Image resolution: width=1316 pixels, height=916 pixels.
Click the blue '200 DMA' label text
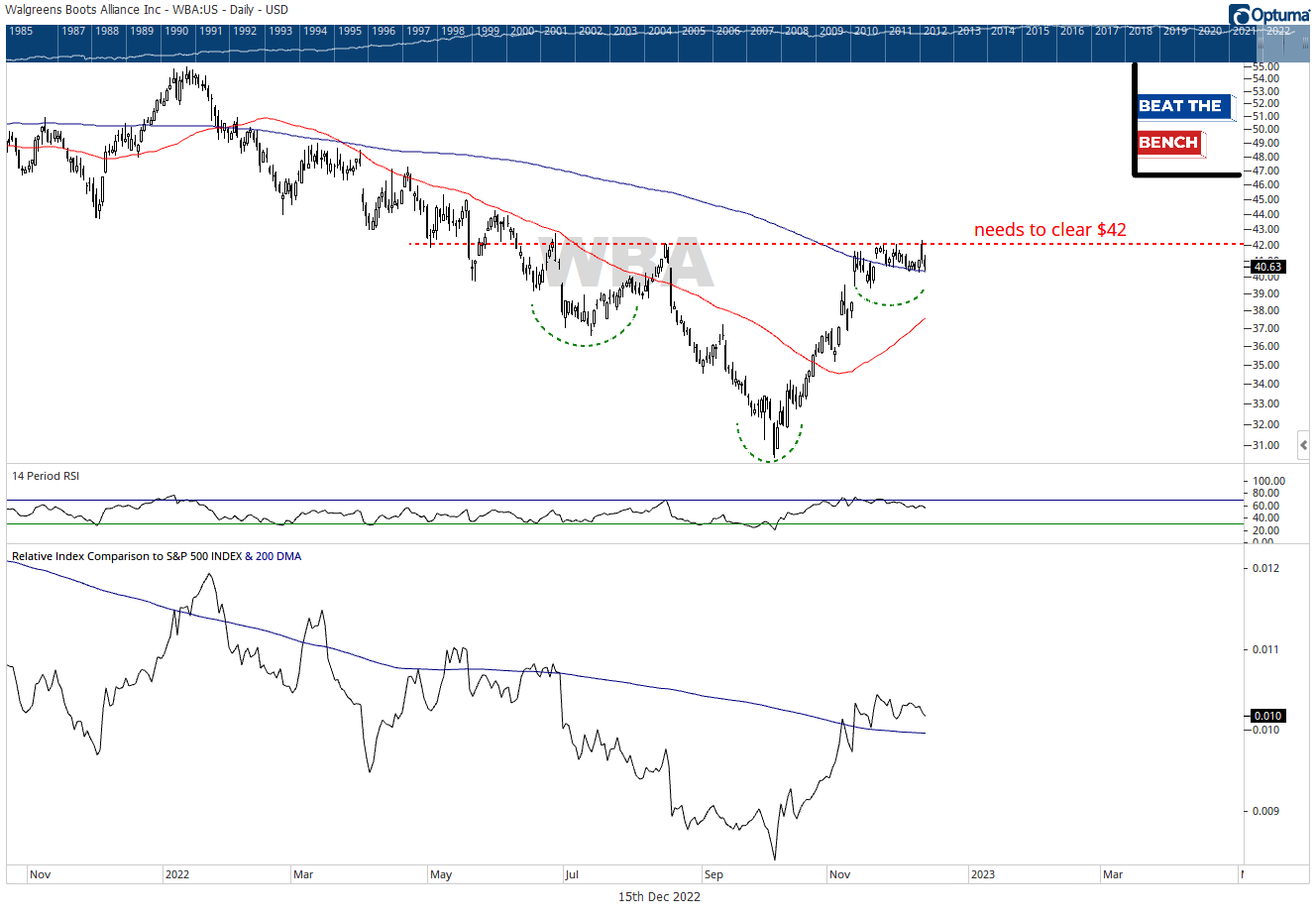pyautogui.click(x=278, y=556)
